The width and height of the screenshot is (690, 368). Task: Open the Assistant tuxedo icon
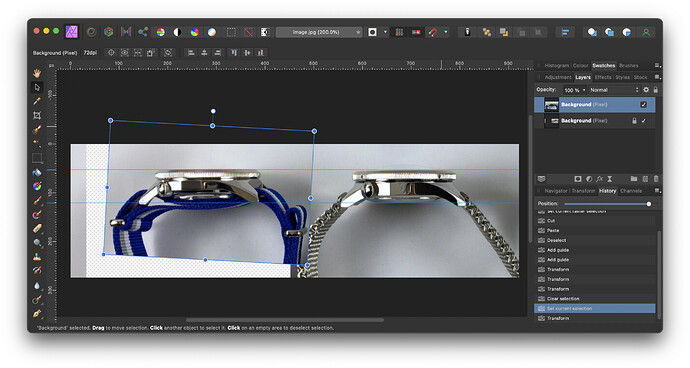467,32
